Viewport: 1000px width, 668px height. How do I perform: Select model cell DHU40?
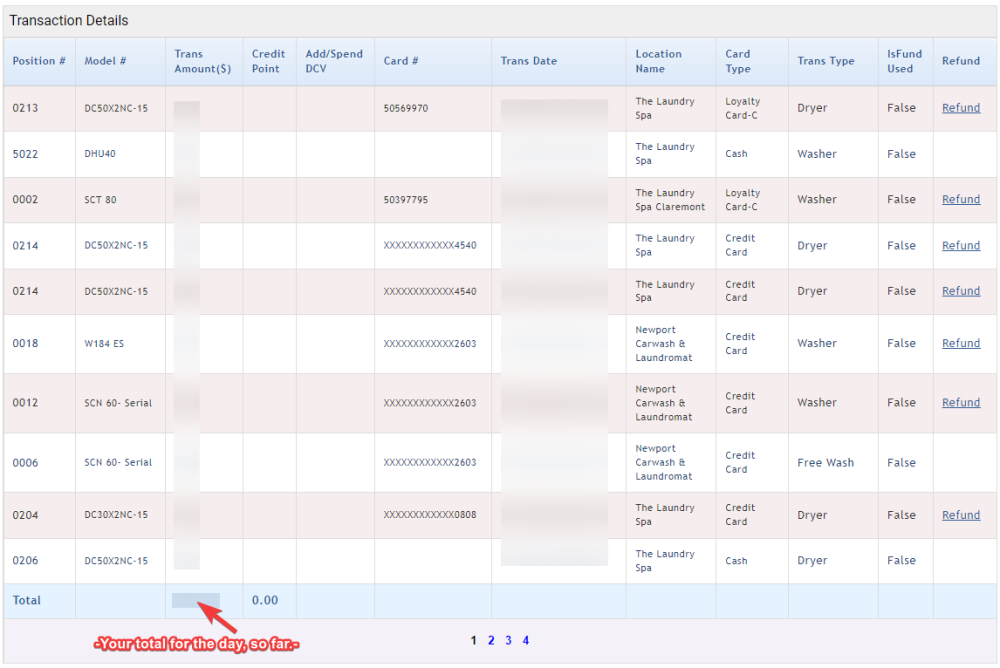pyautogui.click(x=100, y=154)
